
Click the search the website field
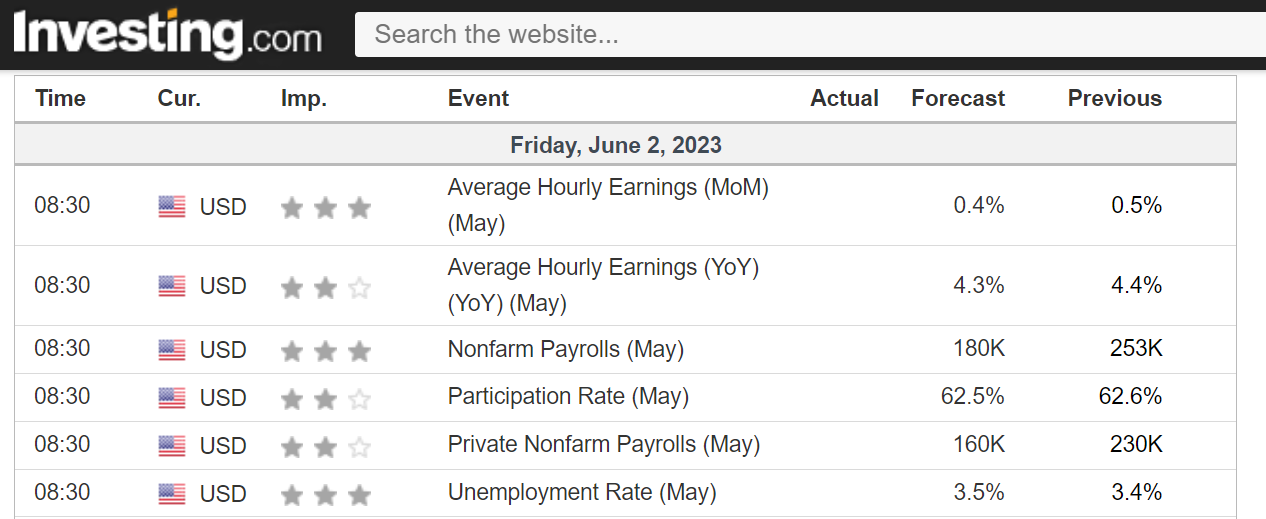[810, 35]
